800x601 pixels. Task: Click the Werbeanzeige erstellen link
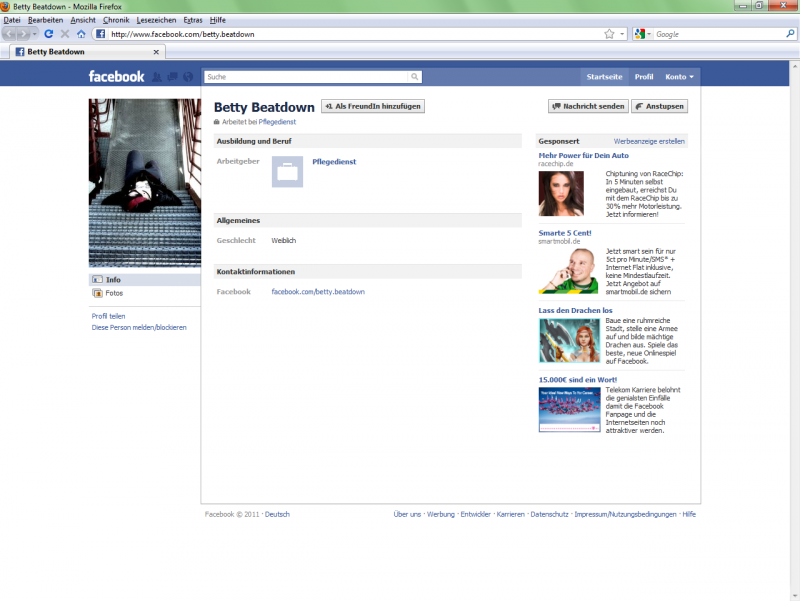[649, 141]
